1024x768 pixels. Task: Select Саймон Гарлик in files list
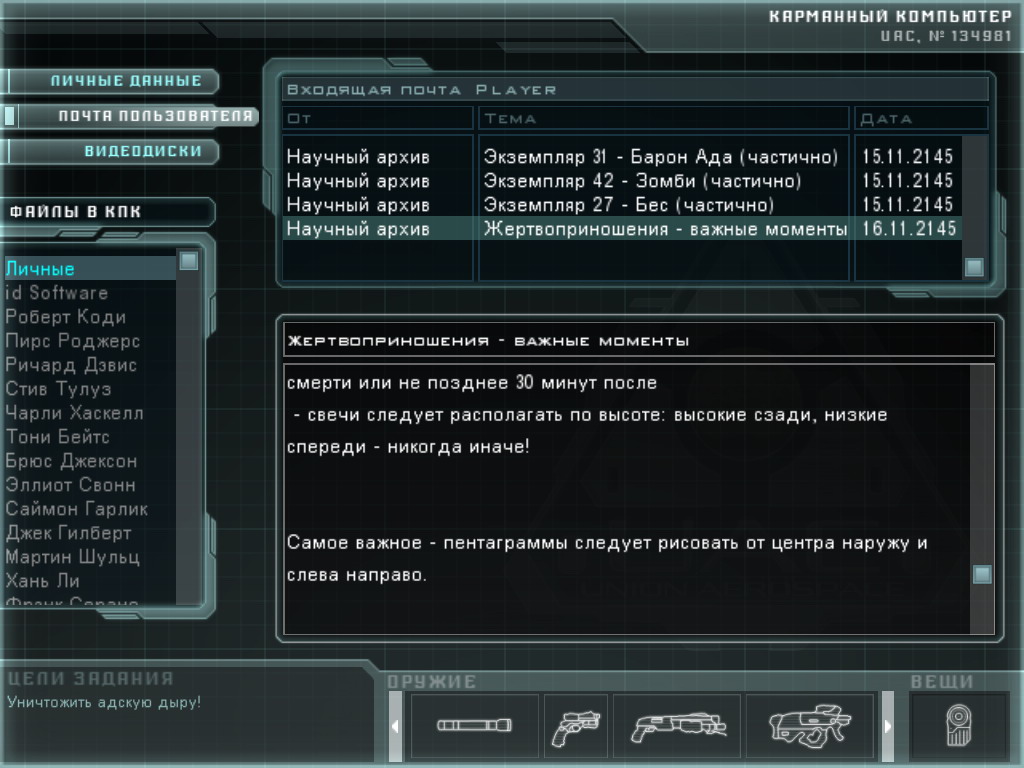click(x=89, y=509)
